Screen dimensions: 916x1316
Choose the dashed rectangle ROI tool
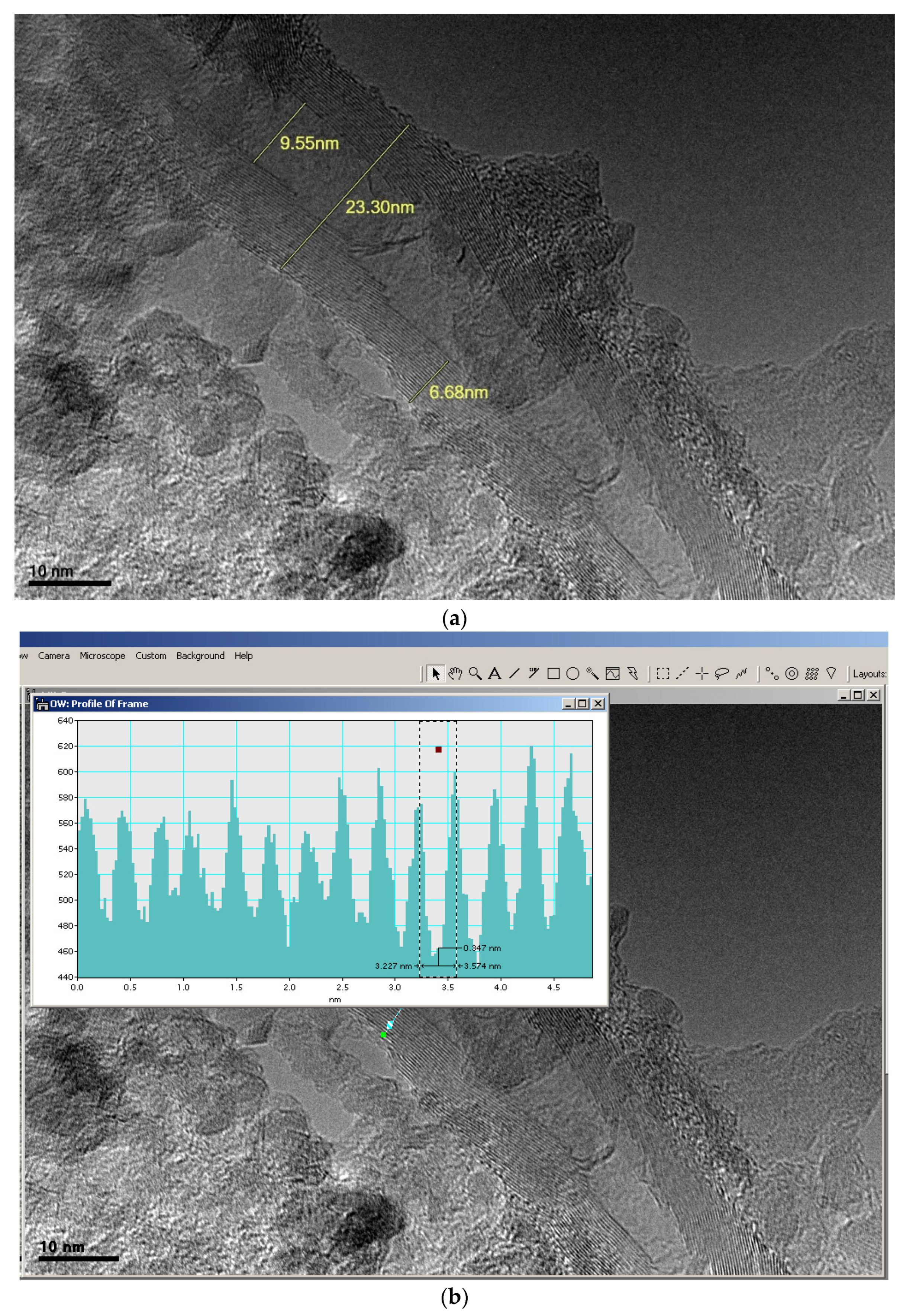tap(662, 673)
